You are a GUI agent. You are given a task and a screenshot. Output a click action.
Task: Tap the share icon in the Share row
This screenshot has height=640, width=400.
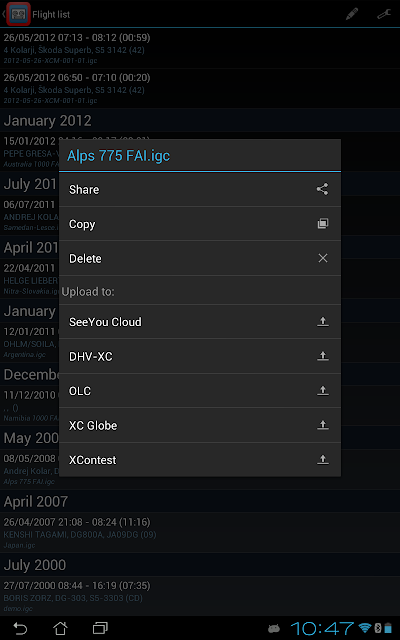coord(322,189)
